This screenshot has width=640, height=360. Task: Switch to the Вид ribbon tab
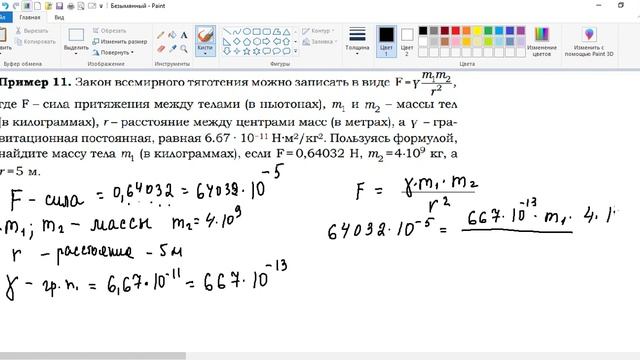[x=59, y=18]
